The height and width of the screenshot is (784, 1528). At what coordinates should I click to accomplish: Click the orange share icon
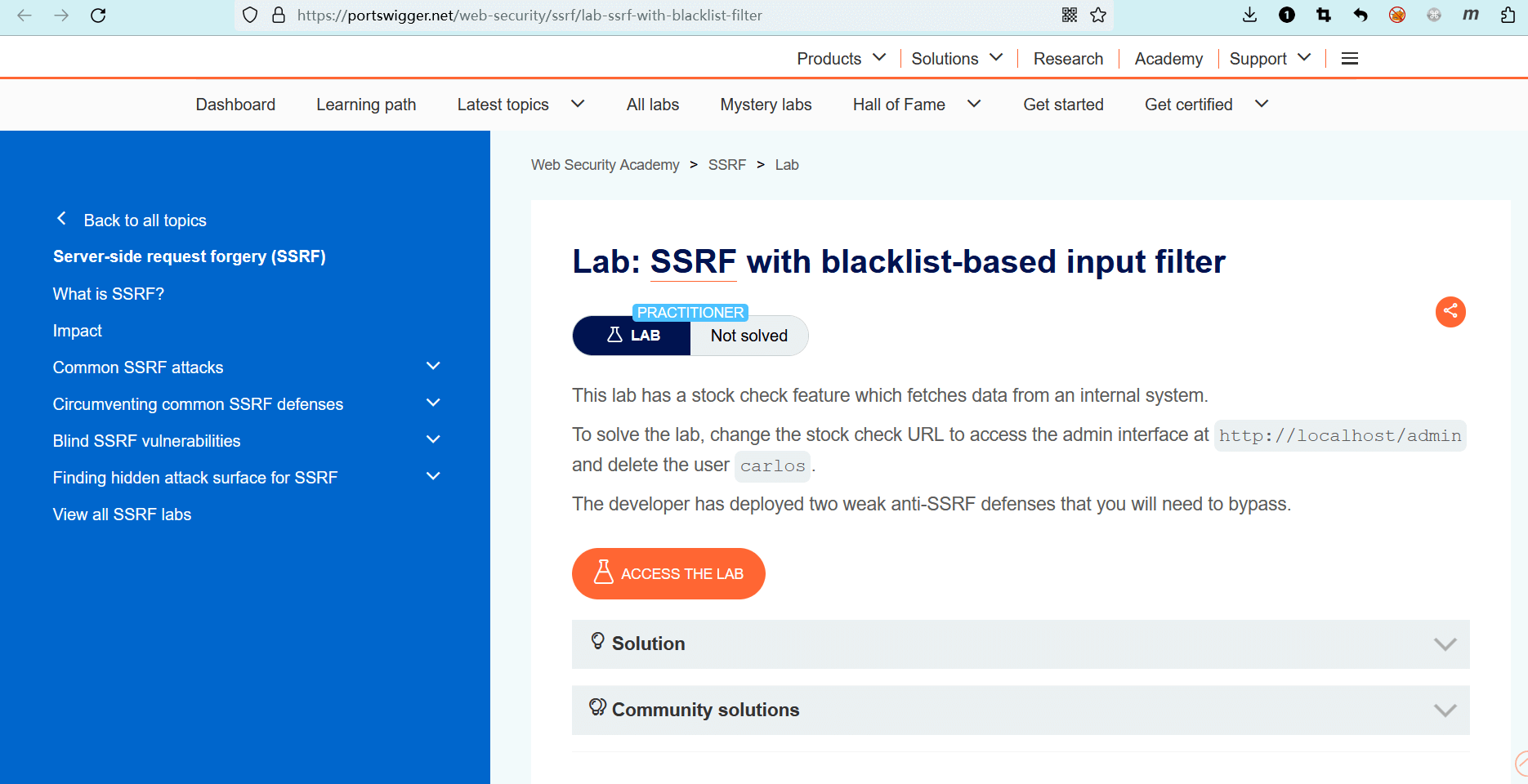pos(1450,311)
